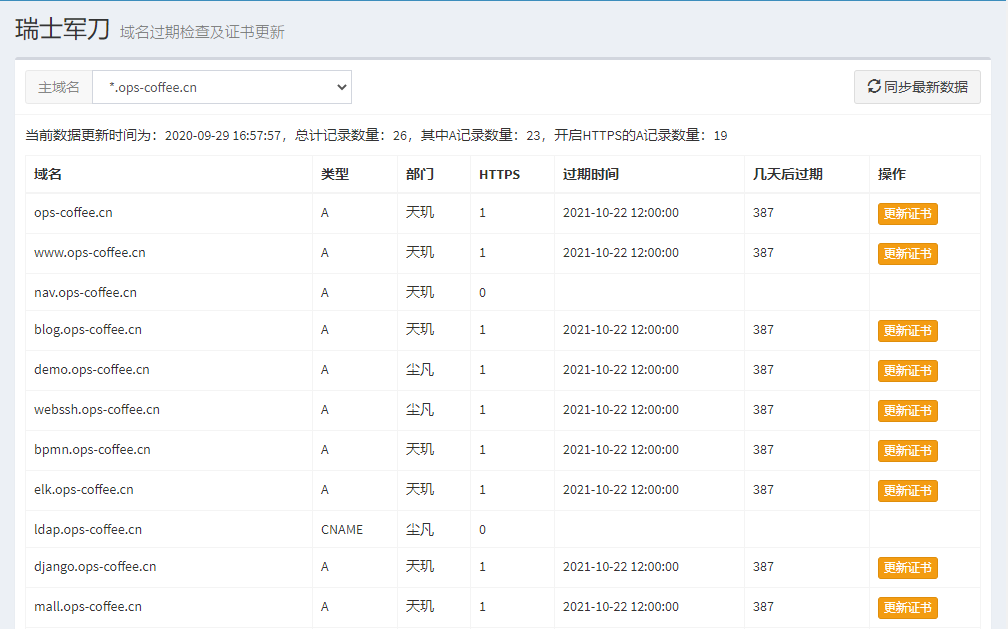Click the 过期时间 column header
The width and height of the screenshot is (1008, 629).
click(x=590, y=174)
